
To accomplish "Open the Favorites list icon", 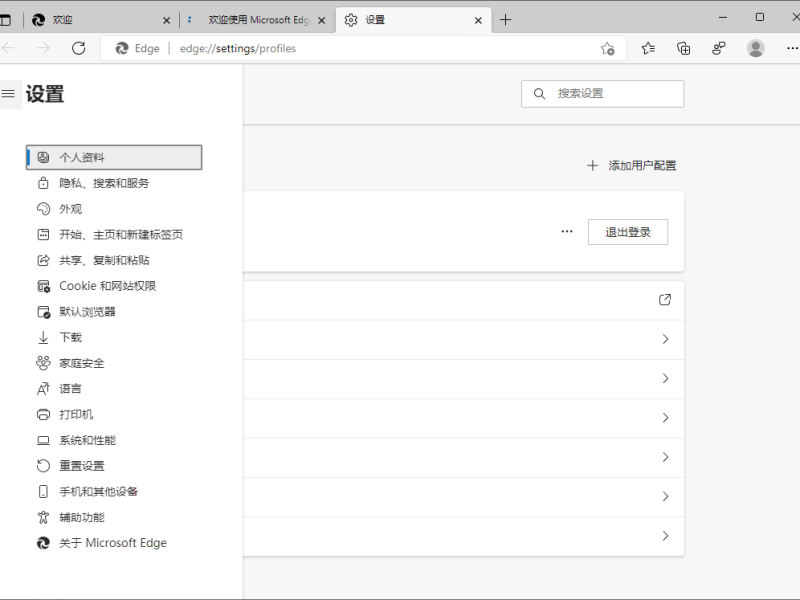I will [x=648, y=48].
